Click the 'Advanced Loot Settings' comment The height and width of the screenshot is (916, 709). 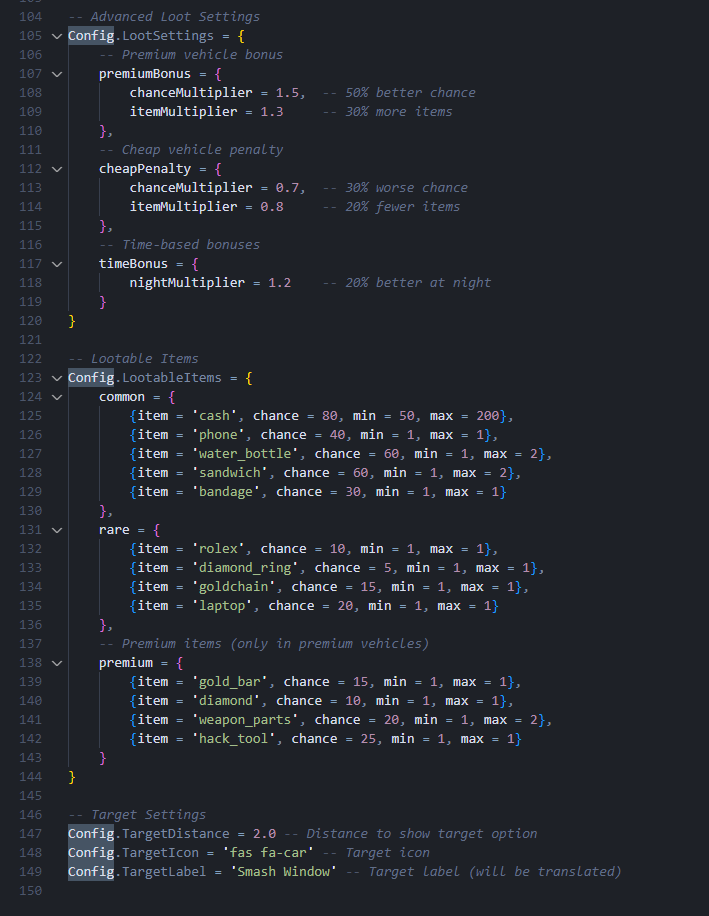click(x=175, y=17)
